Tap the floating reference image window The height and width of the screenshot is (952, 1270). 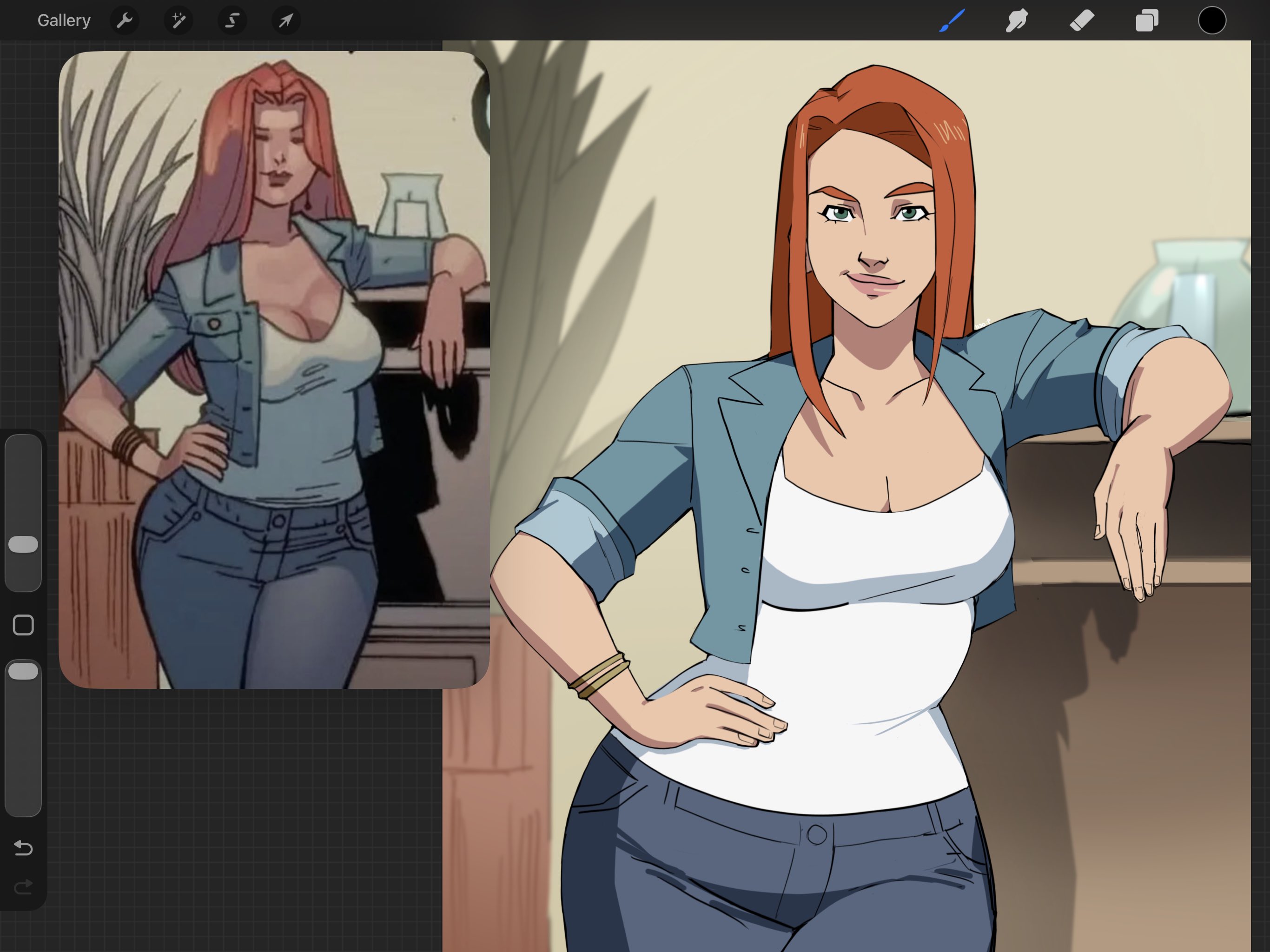[x=274, y=370]
